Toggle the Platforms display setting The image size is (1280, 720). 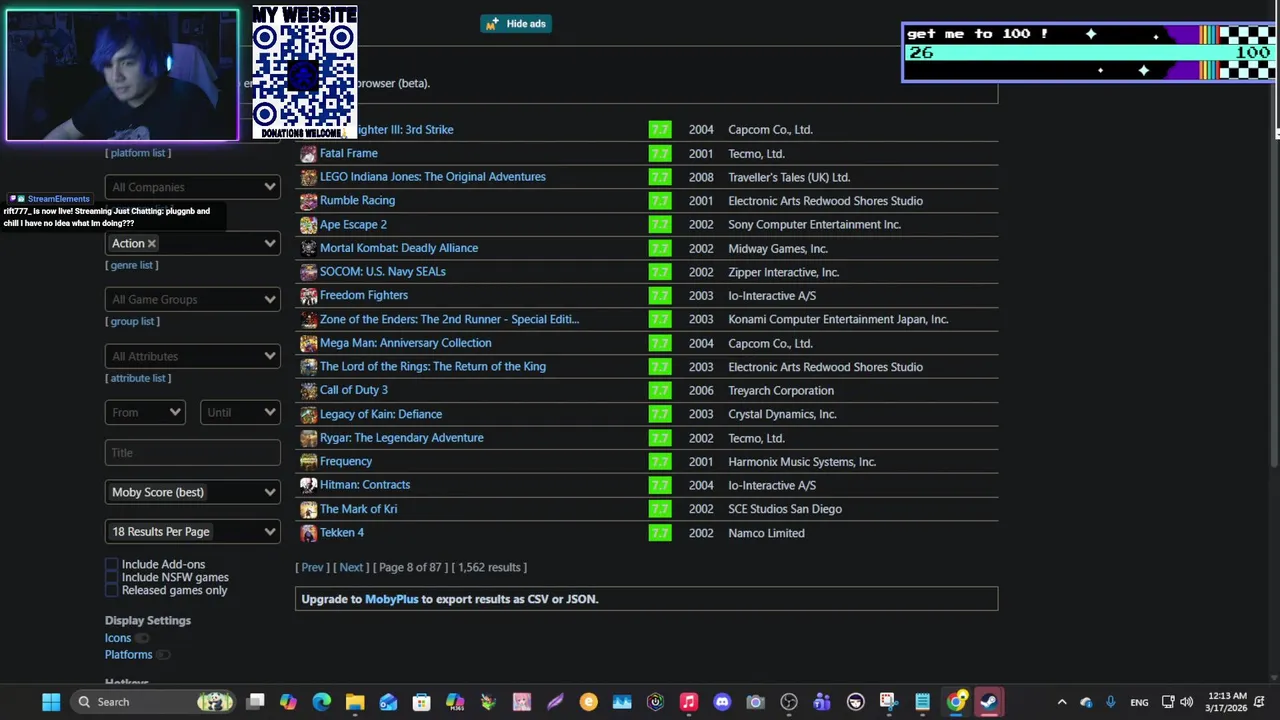click(163, 655)
